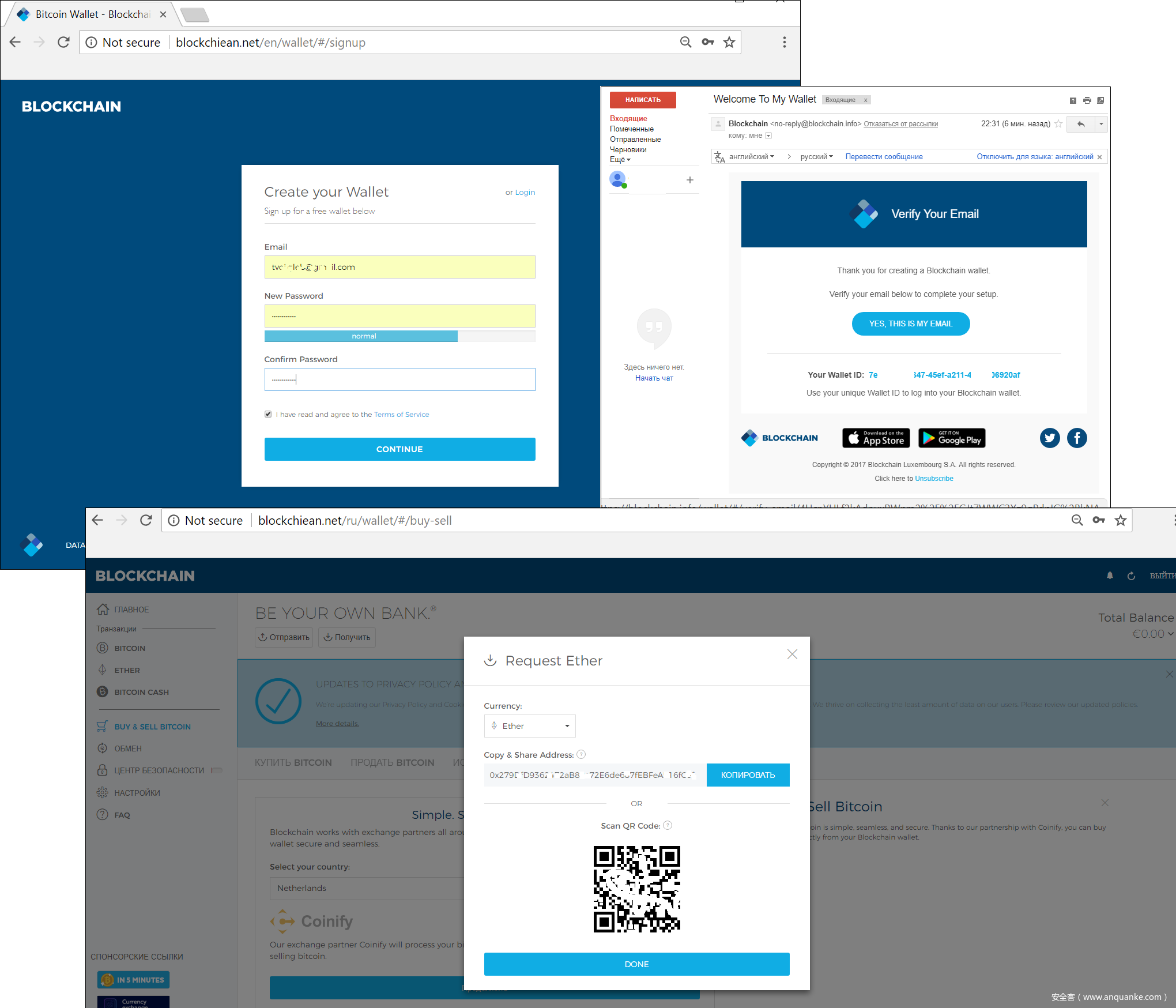Open the Facebook icon in the email footer
The width and height of the screenshot is (1176, 1008).
coord(1077,438)
